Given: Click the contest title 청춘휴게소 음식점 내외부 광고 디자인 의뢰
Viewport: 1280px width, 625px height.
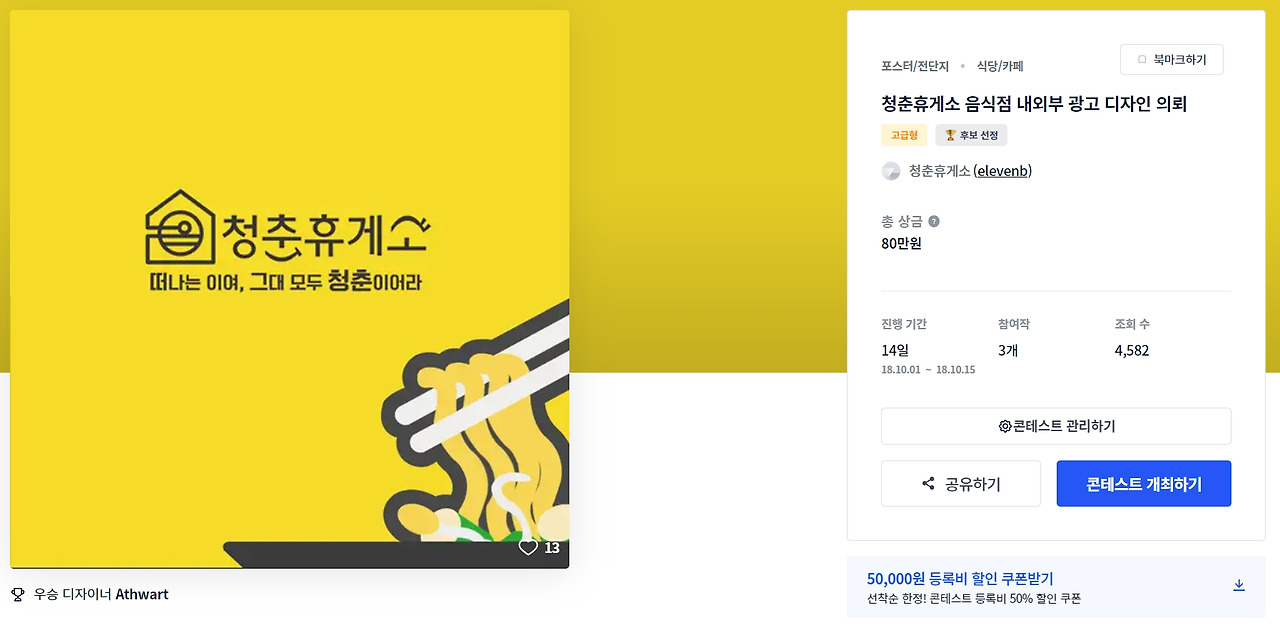Looking at the screenshot, I should 1034,104.
